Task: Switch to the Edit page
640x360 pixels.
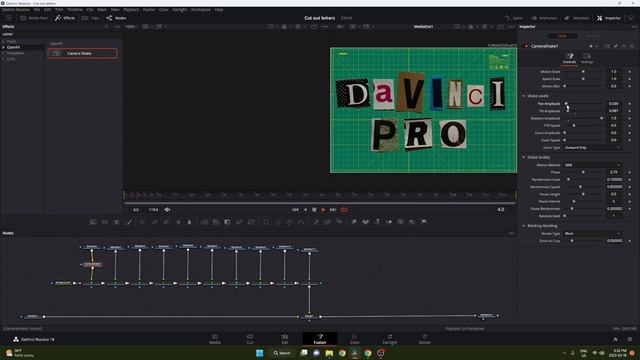Action: click(x=285, y=339)
